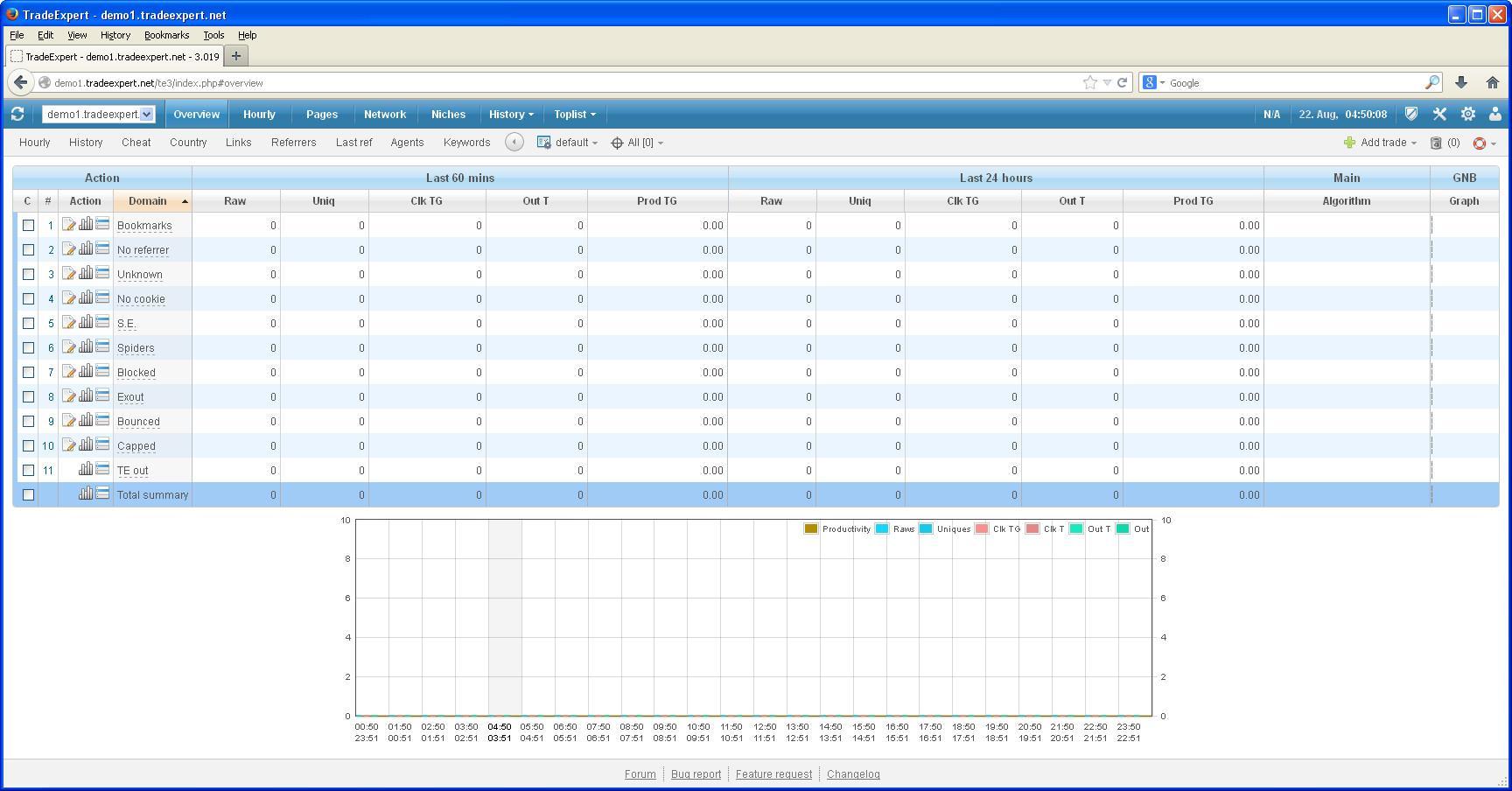The width and height of the screenshot is (1512, 791).
Task: Click the bookmark star in address bar
Action: point(1089,82)
